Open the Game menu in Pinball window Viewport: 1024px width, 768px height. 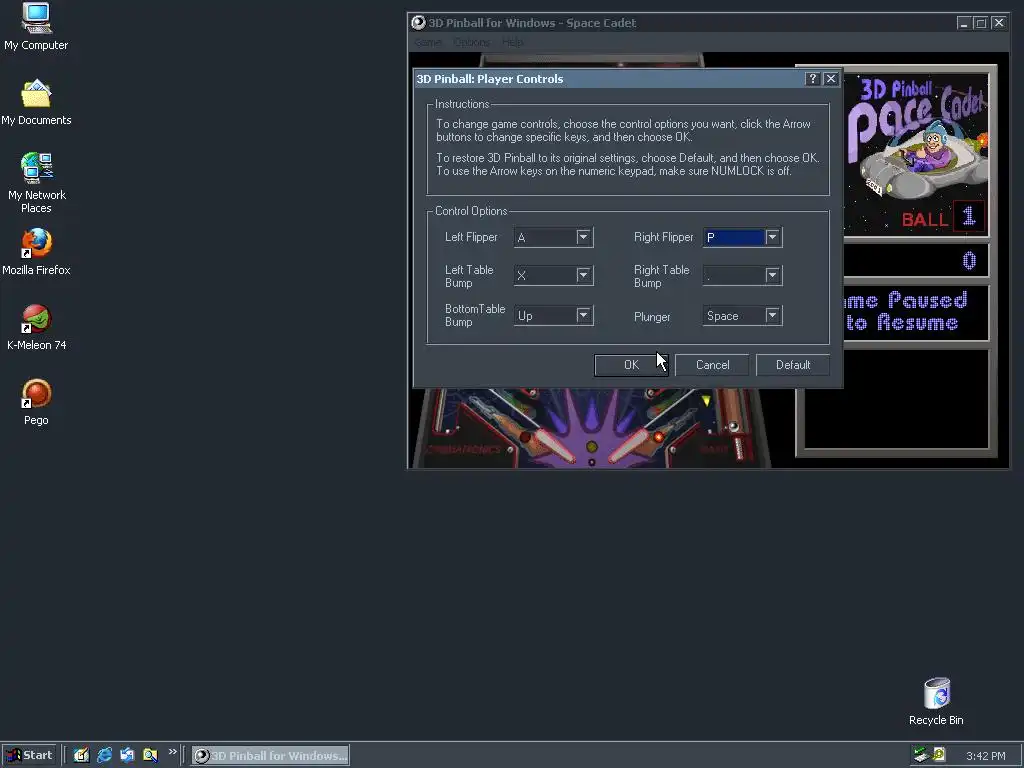click(x=428, y=42)
